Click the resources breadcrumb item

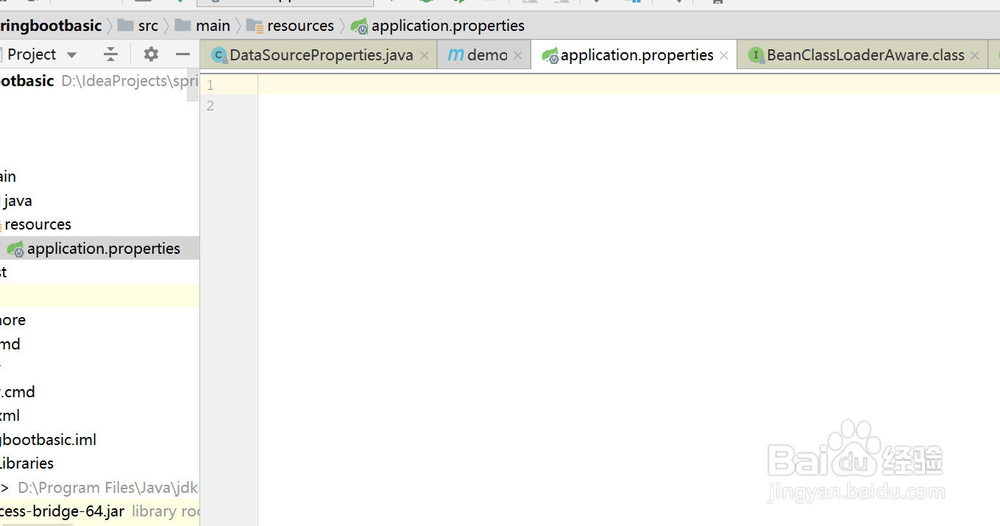(290, 26)
